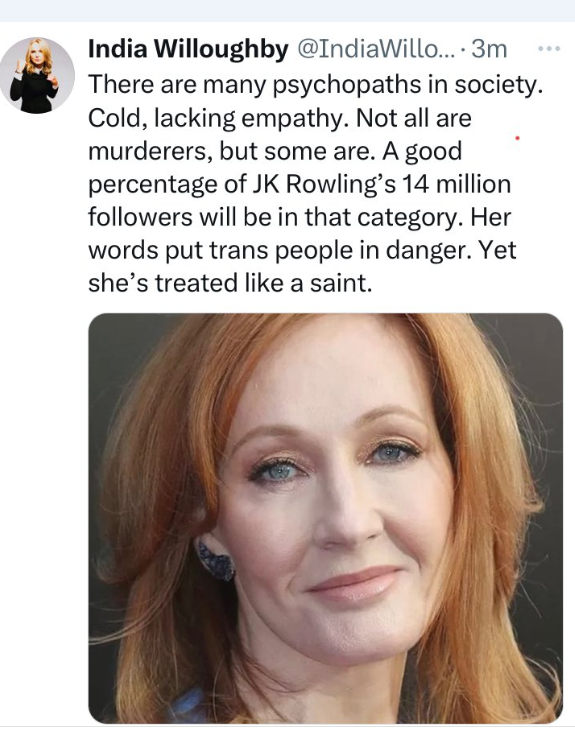
Task: Click the line 'words put trans people in danger. Yet'
Action: coord(302,250)
